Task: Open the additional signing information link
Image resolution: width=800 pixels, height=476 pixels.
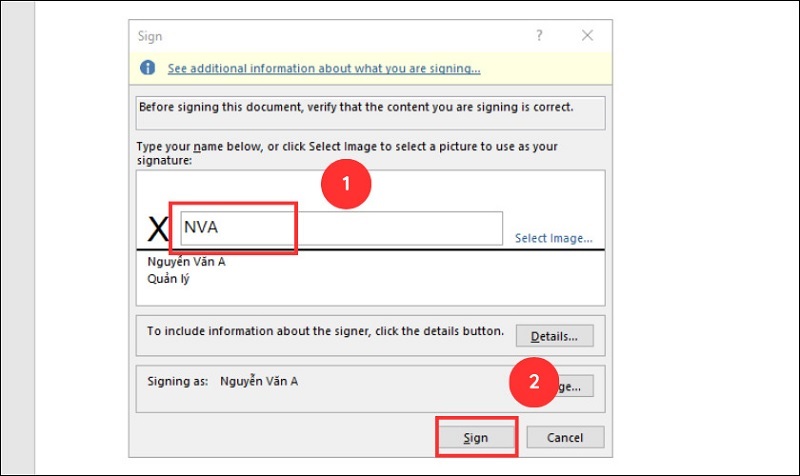Action: pos(324,69)
